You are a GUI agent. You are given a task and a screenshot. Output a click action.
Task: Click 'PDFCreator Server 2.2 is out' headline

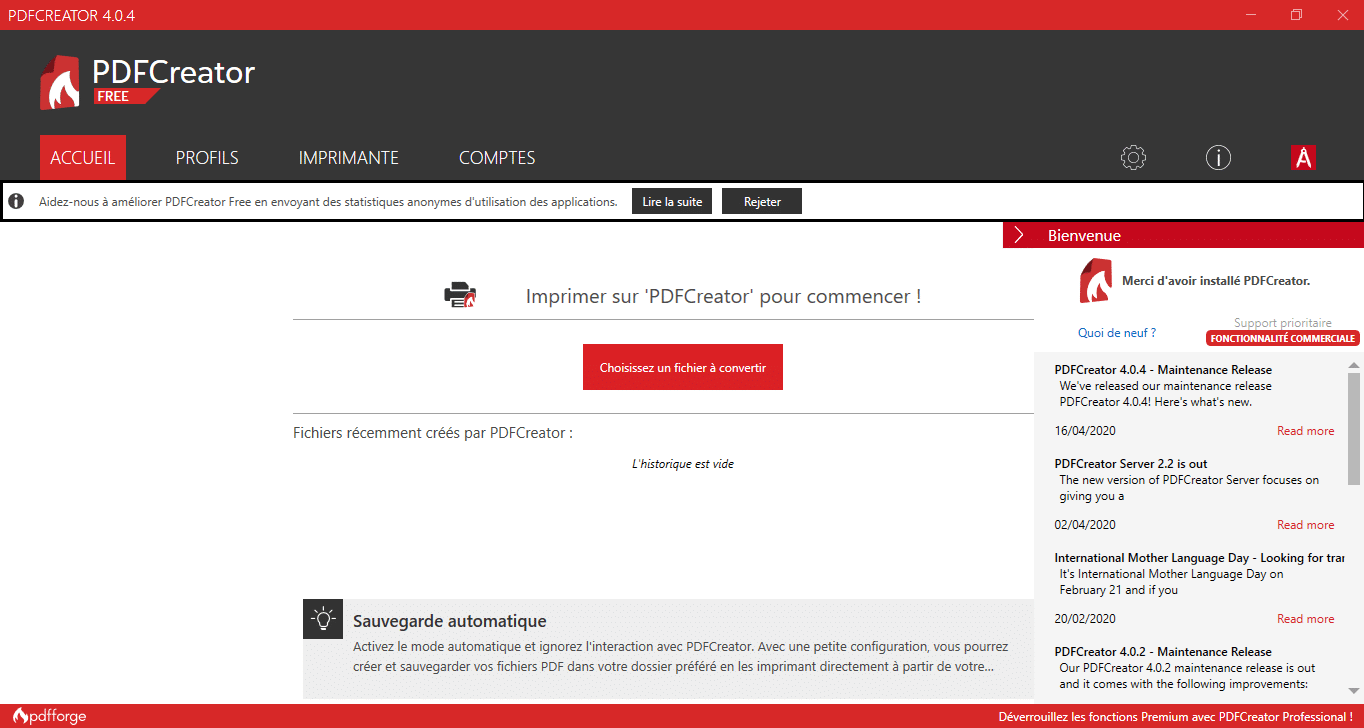click(1131, 464)
